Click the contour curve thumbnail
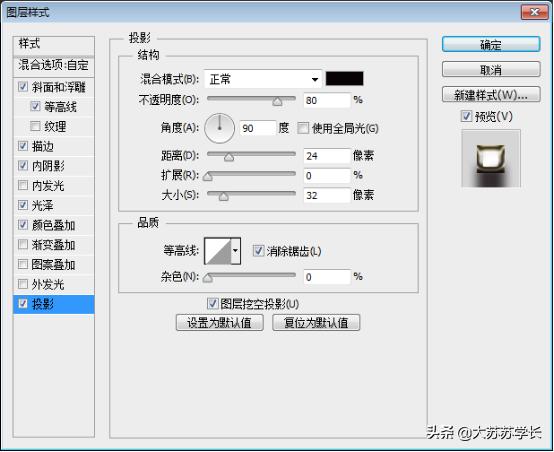This screenshot has width=554, height=452. [218, 251]
